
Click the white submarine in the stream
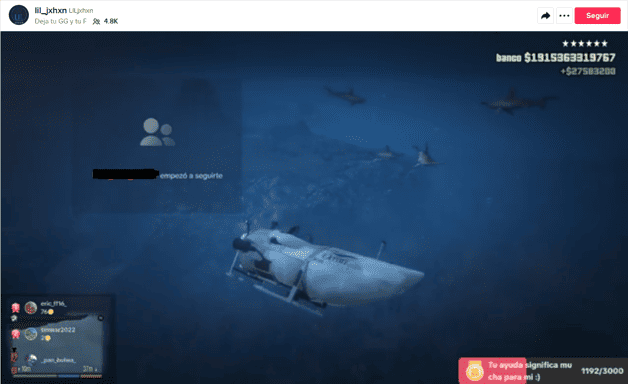[325, 268]
